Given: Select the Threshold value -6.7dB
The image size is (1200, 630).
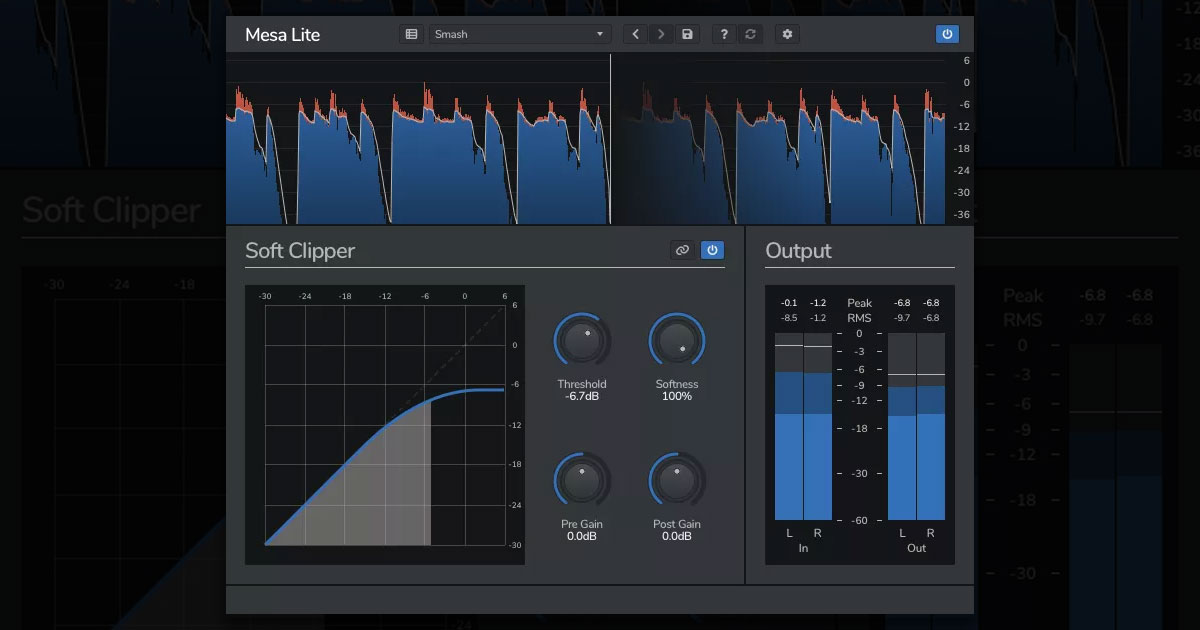Looking at the screenshot, I should [582, 397].
